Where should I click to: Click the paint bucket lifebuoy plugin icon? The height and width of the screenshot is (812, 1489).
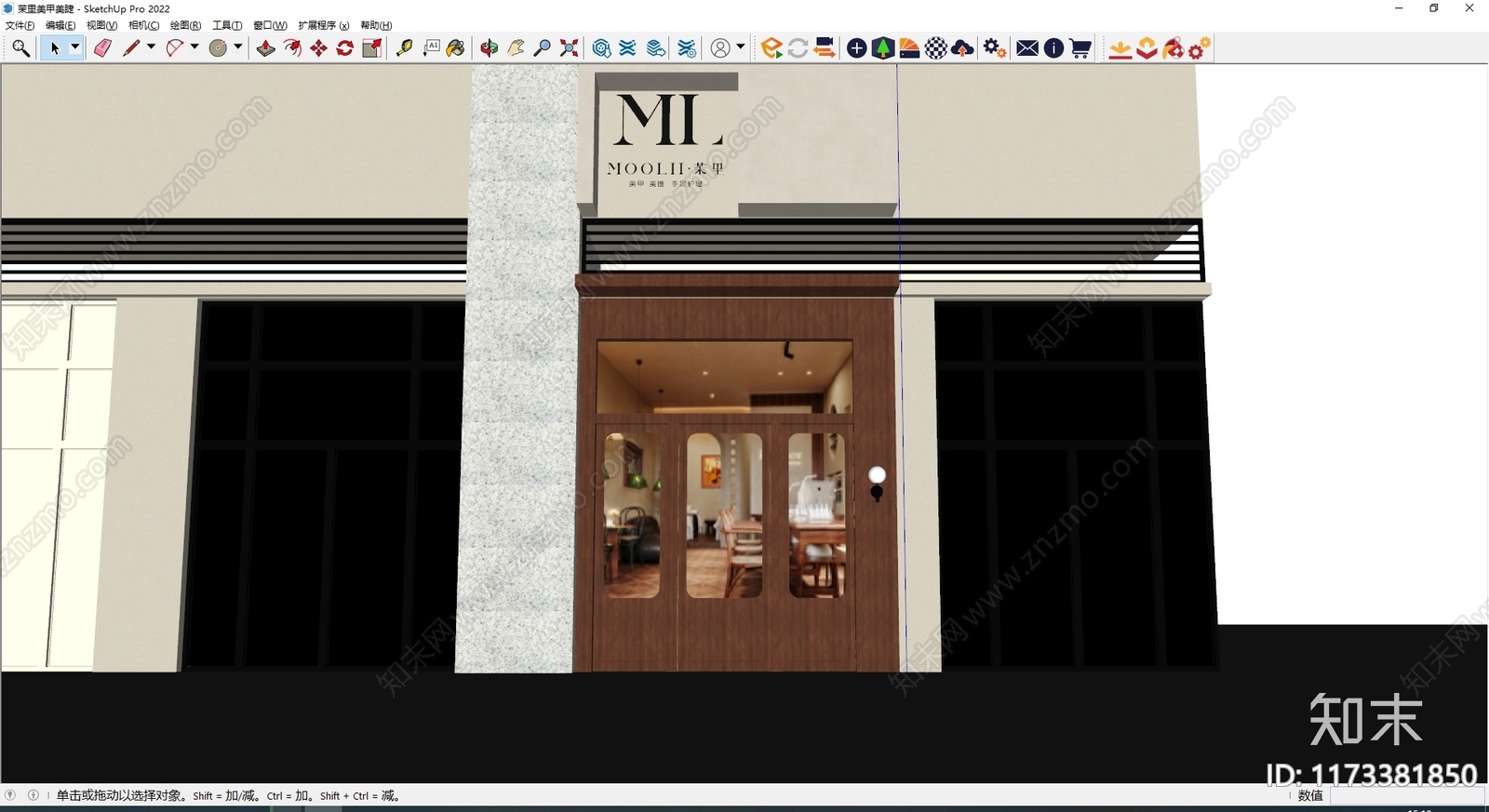[x=1173, y=48]
